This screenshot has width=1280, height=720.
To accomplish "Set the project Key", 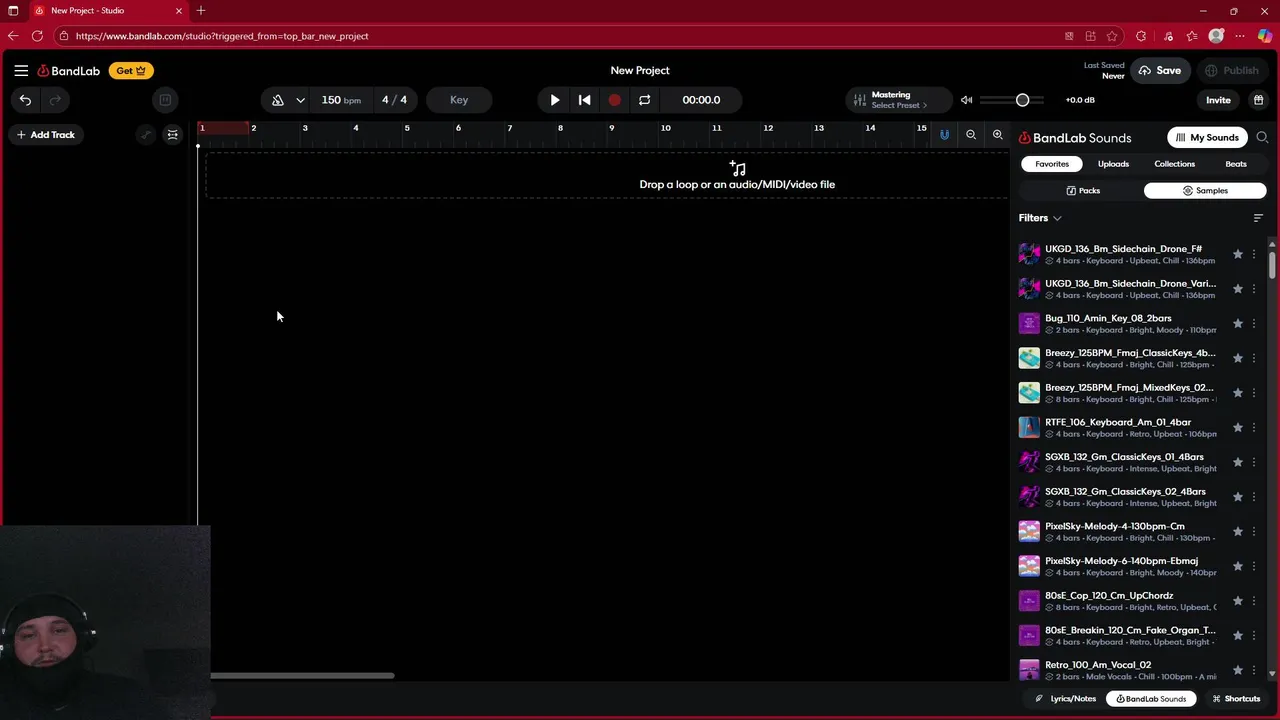I will (x=459, y=100).
